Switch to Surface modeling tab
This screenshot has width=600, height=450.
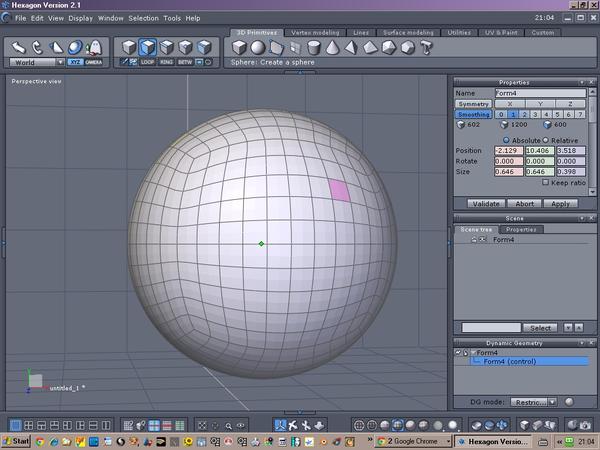tap(408, 33)
